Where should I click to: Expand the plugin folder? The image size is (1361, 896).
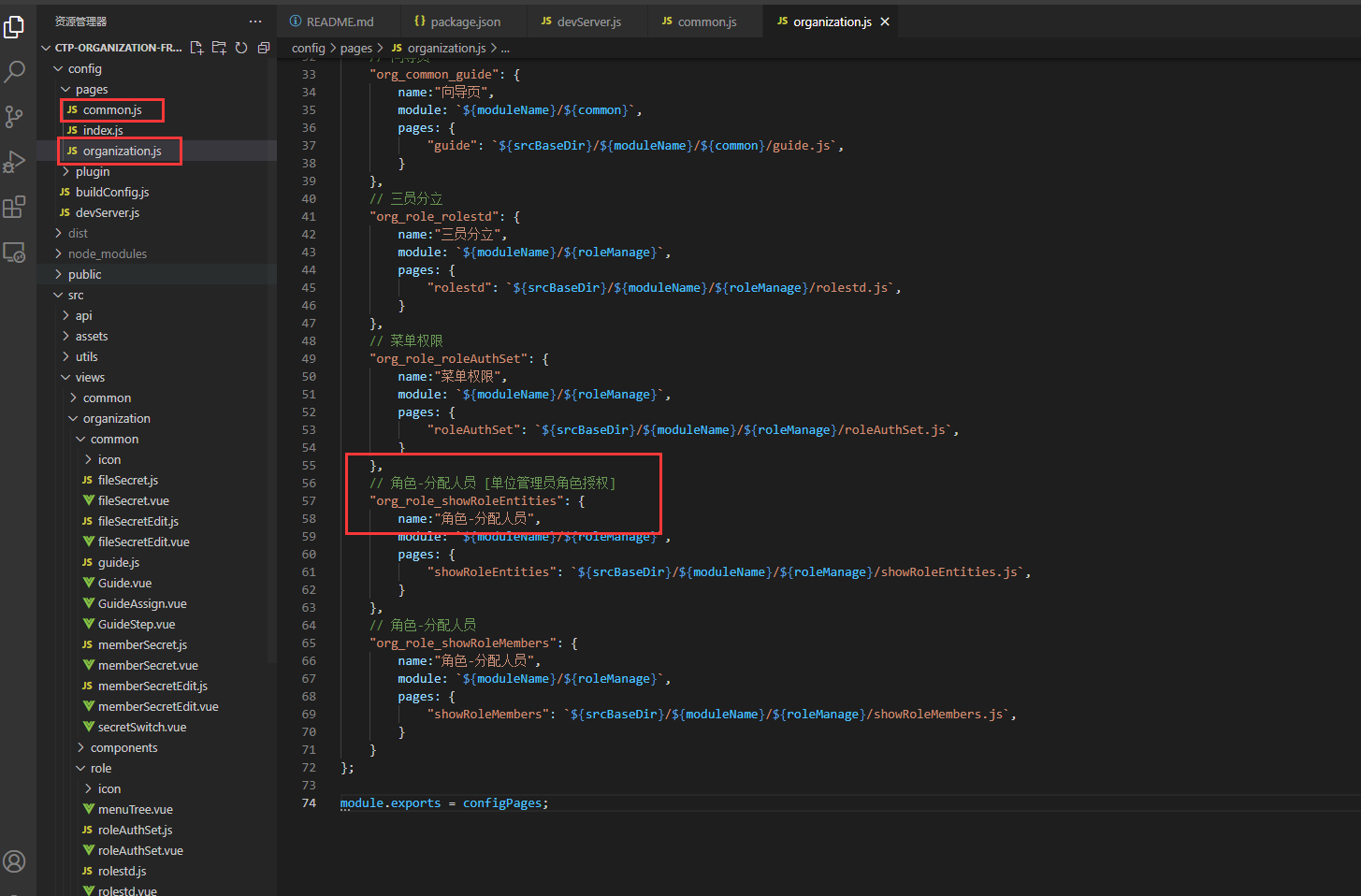(x=92, y=172)
